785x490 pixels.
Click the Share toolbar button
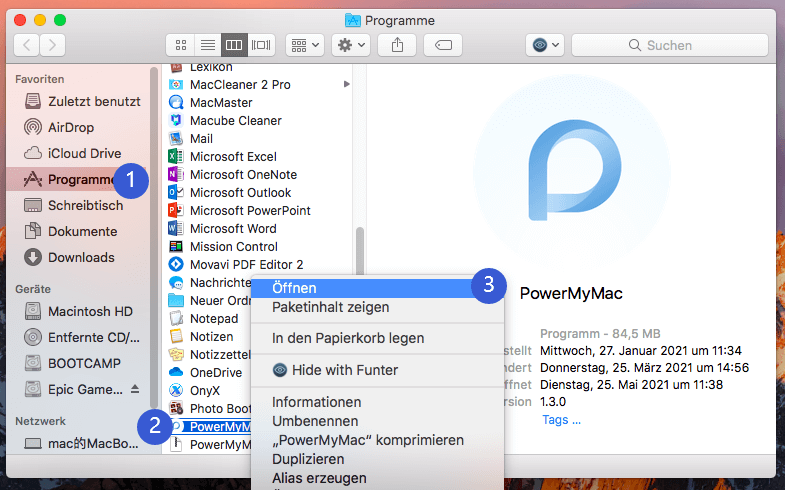tap(397, 46)
